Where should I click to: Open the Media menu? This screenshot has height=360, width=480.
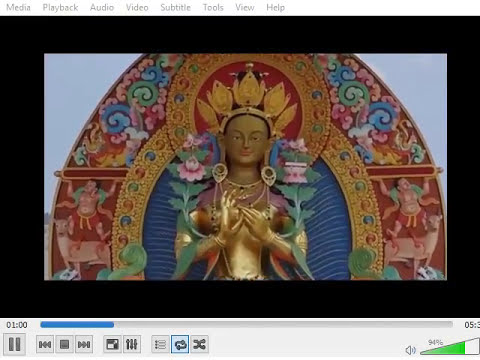pyautogui.click(x=18, y=7)
